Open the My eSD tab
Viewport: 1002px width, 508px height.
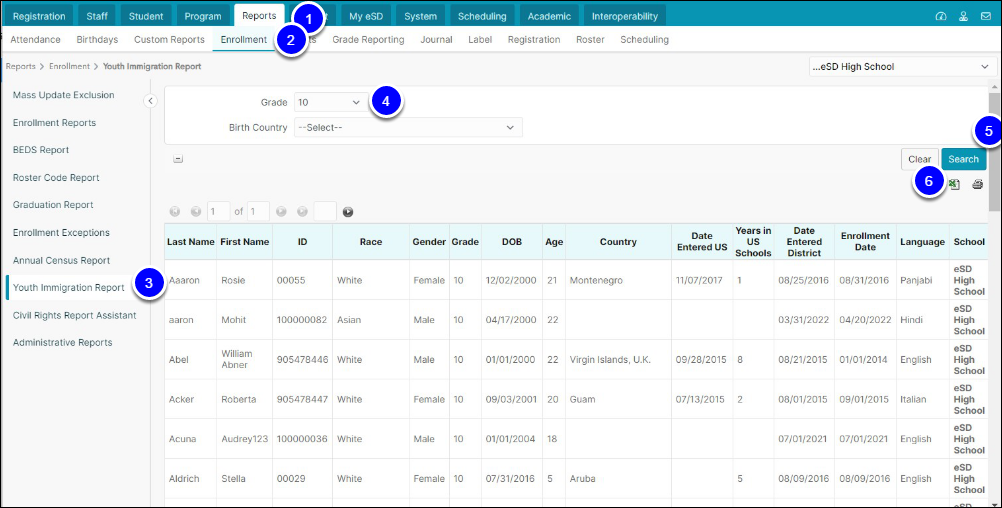(x=366, y=16)
